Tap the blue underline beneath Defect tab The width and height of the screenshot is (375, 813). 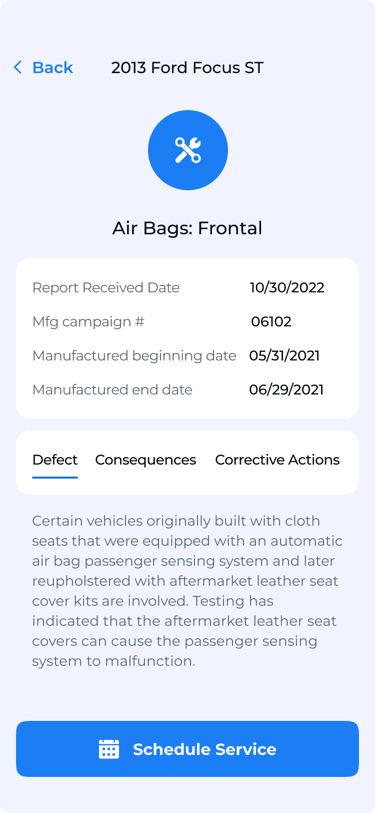pyautogui.click(x=55, y=477)
